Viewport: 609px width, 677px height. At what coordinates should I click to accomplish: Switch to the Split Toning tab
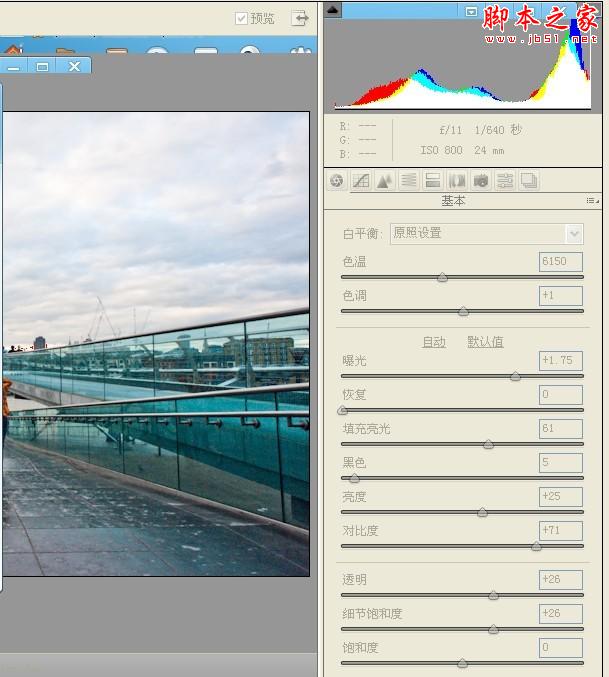[432, 180]
